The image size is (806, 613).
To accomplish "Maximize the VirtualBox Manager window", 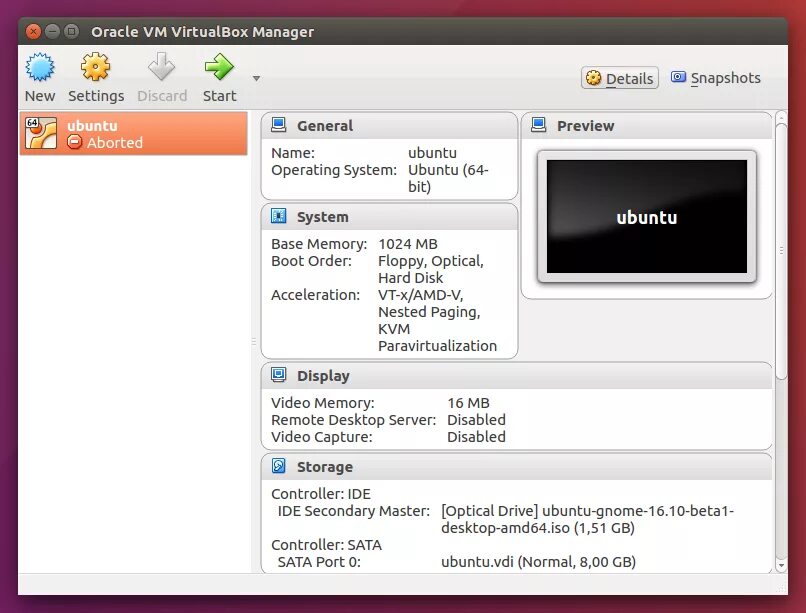I will coord(71,32).
